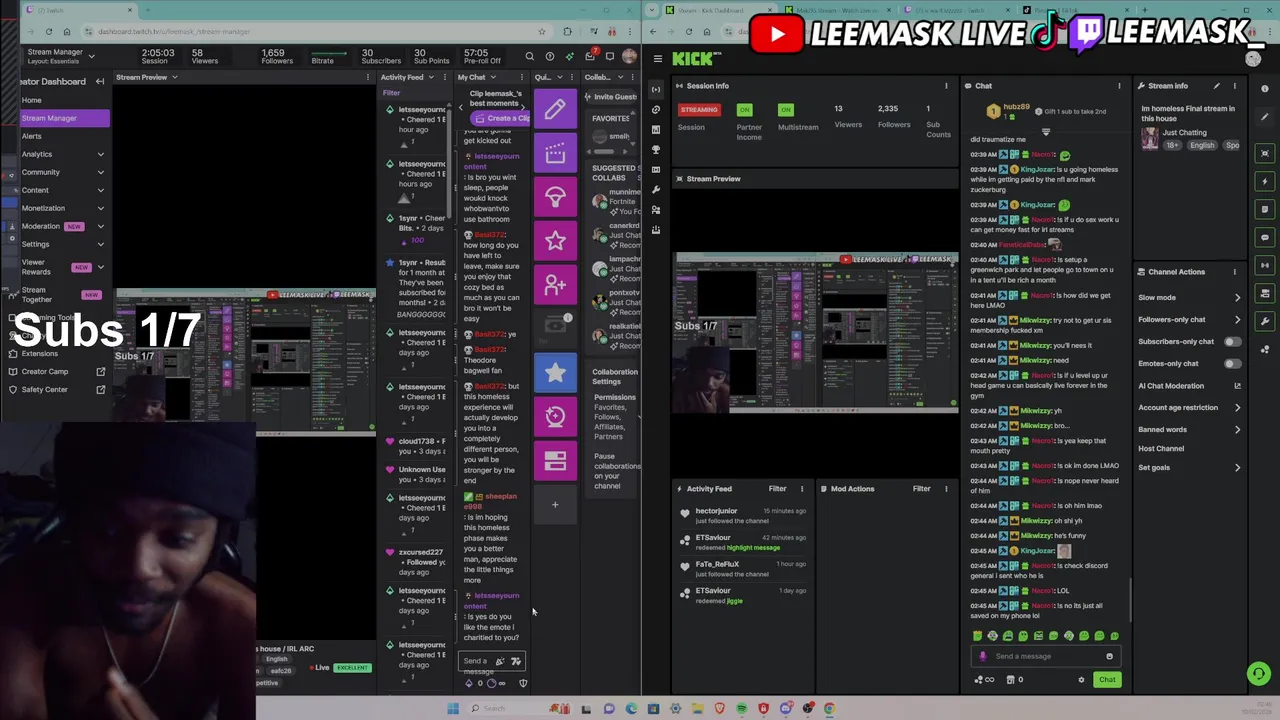Collapse Creator Dashboard sidebar arrow
Screen dimensions: 1280x720
pos(100,81)
